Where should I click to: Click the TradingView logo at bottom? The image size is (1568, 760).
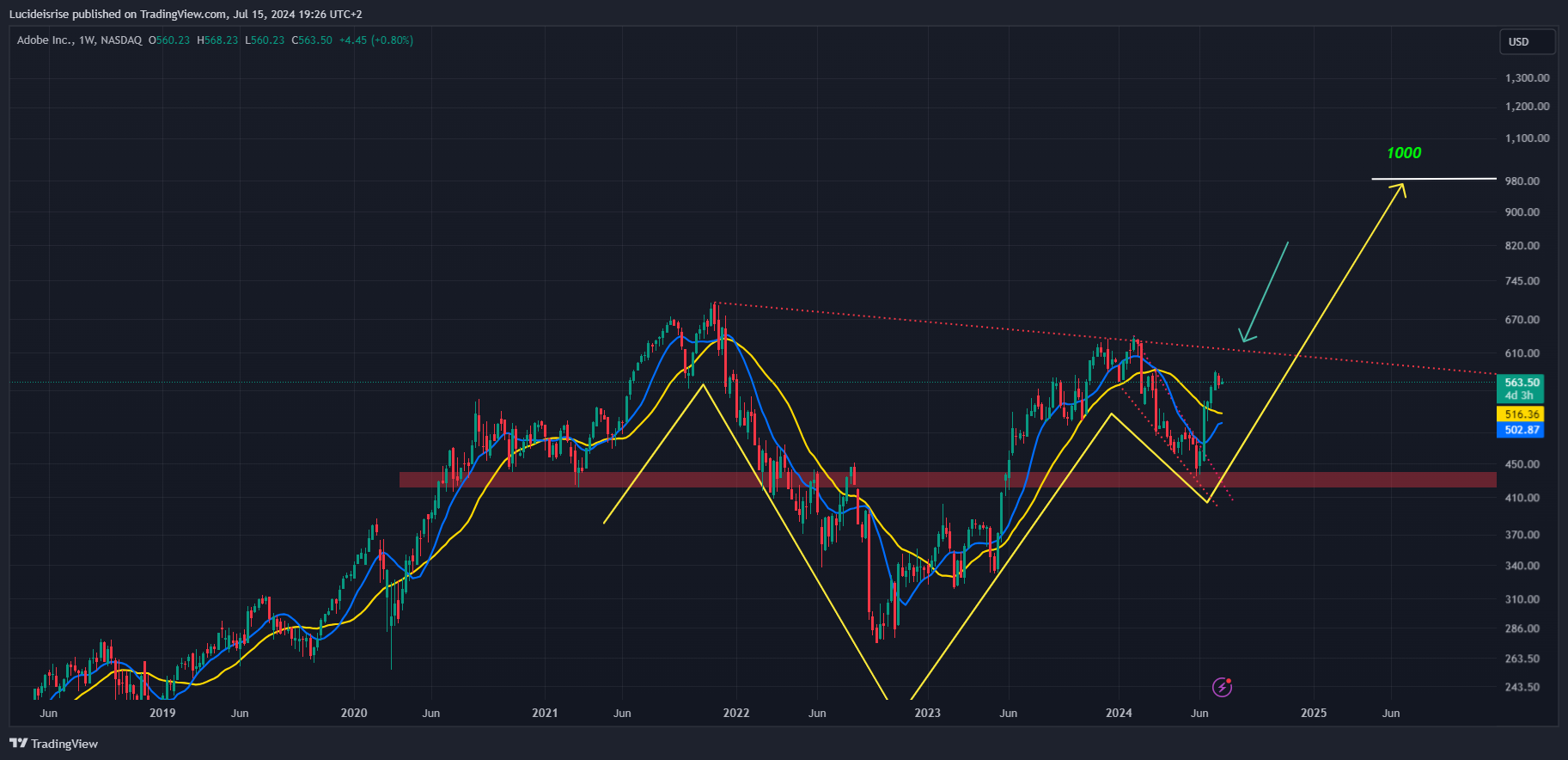coord(53,744)
